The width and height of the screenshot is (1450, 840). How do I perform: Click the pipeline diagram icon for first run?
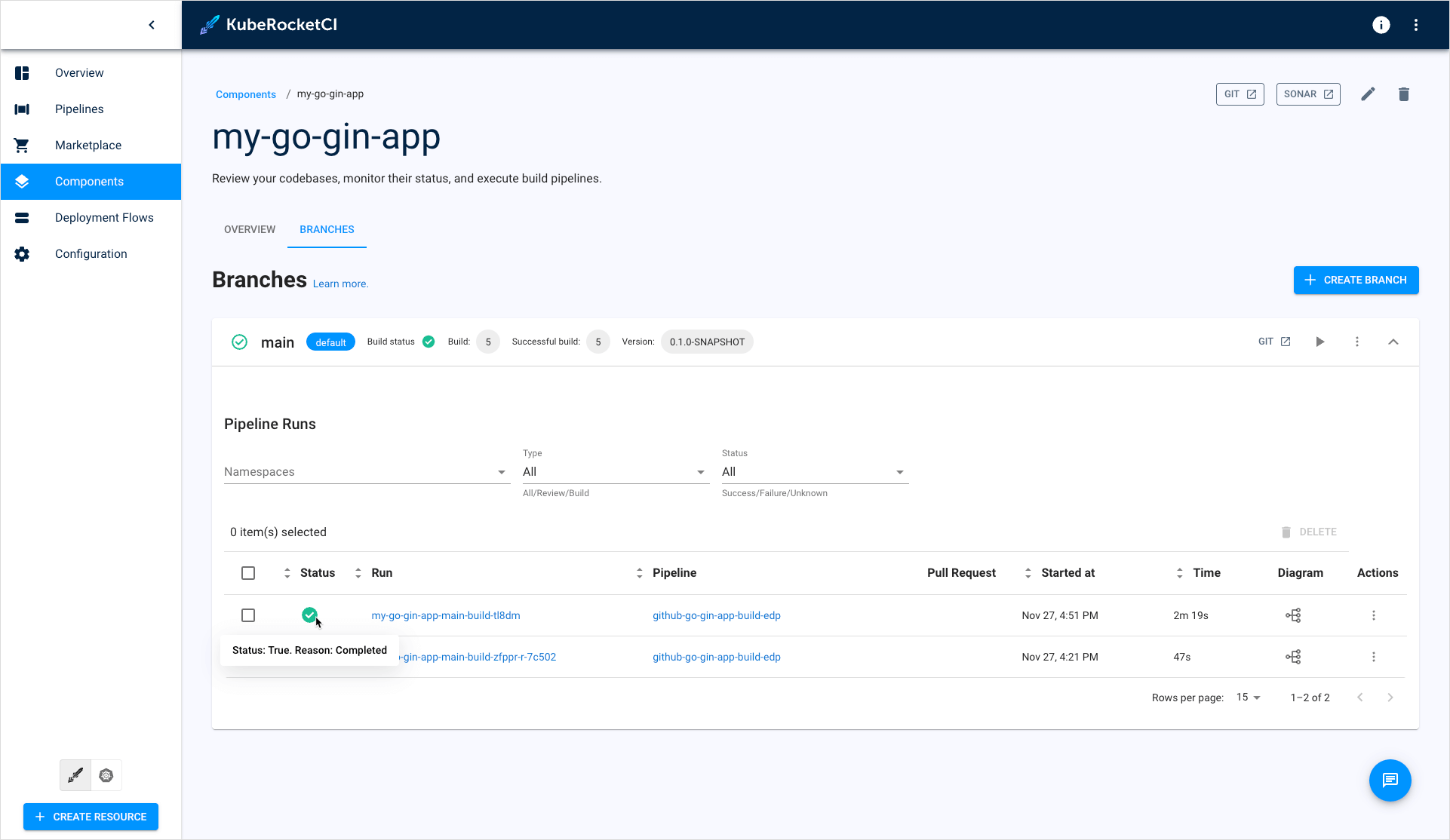[1293, 615]
